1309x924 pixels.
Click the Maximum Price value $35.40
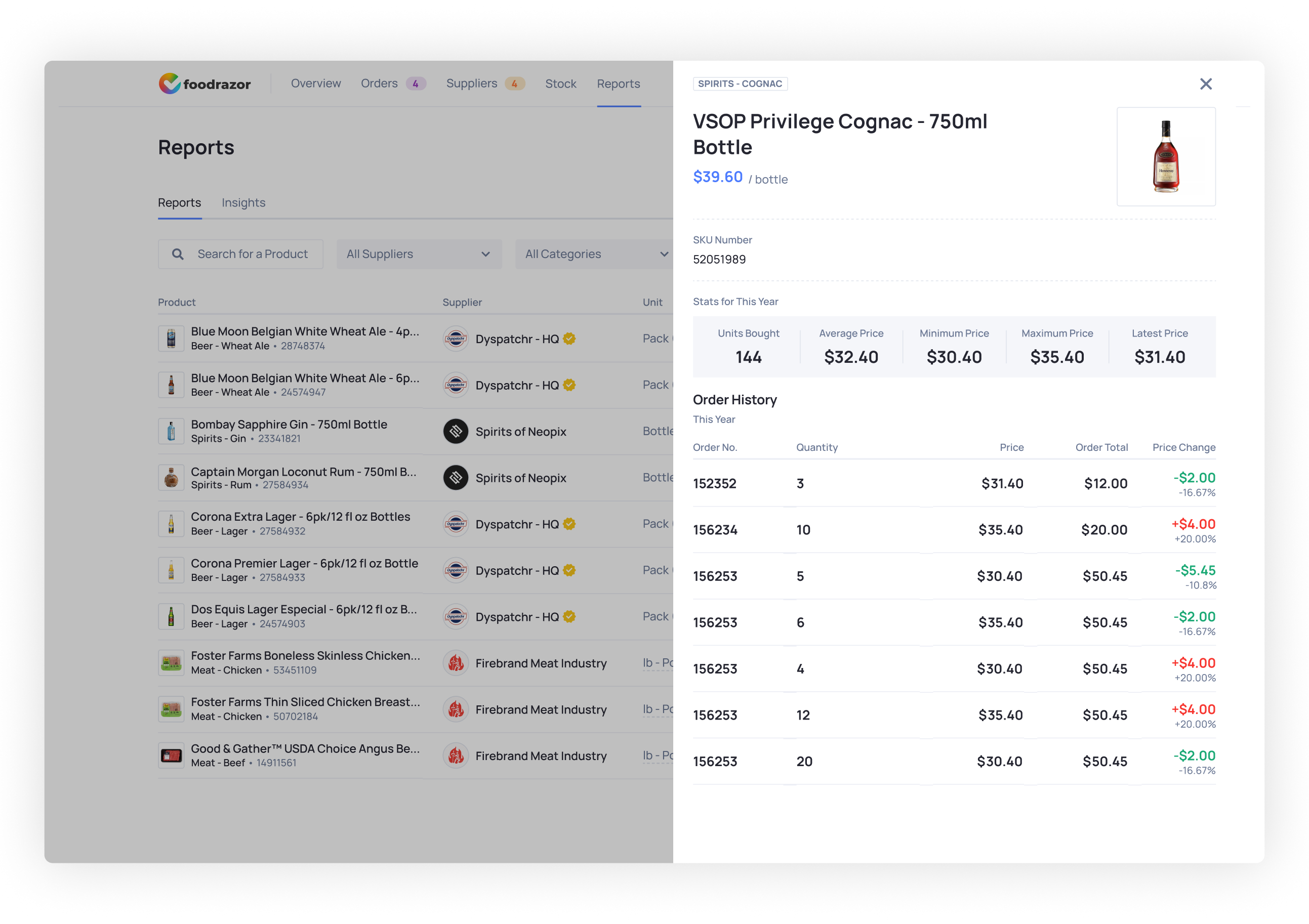coord(1056,357)
